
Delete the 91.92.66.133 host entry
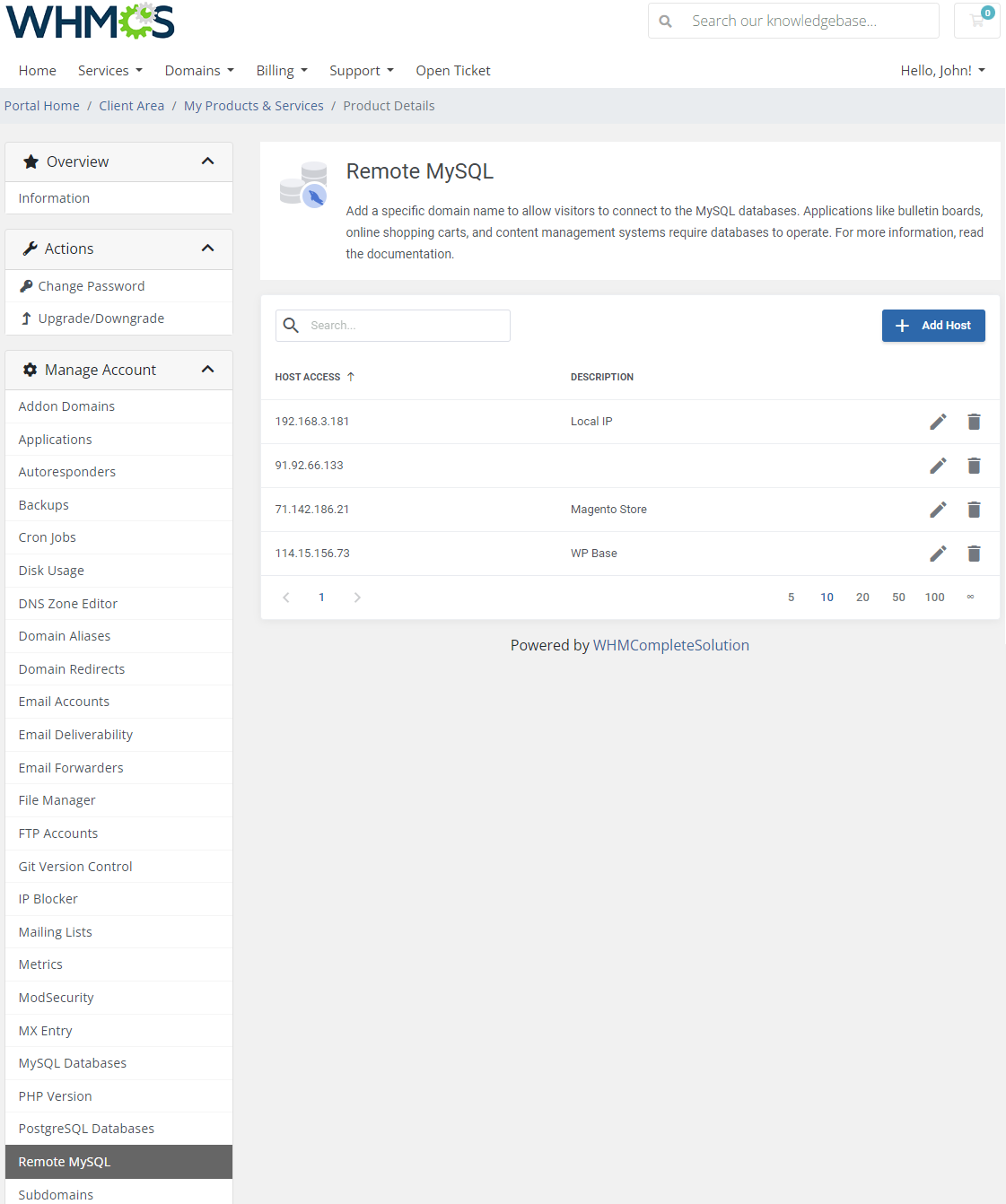click(x=974, y=466)
